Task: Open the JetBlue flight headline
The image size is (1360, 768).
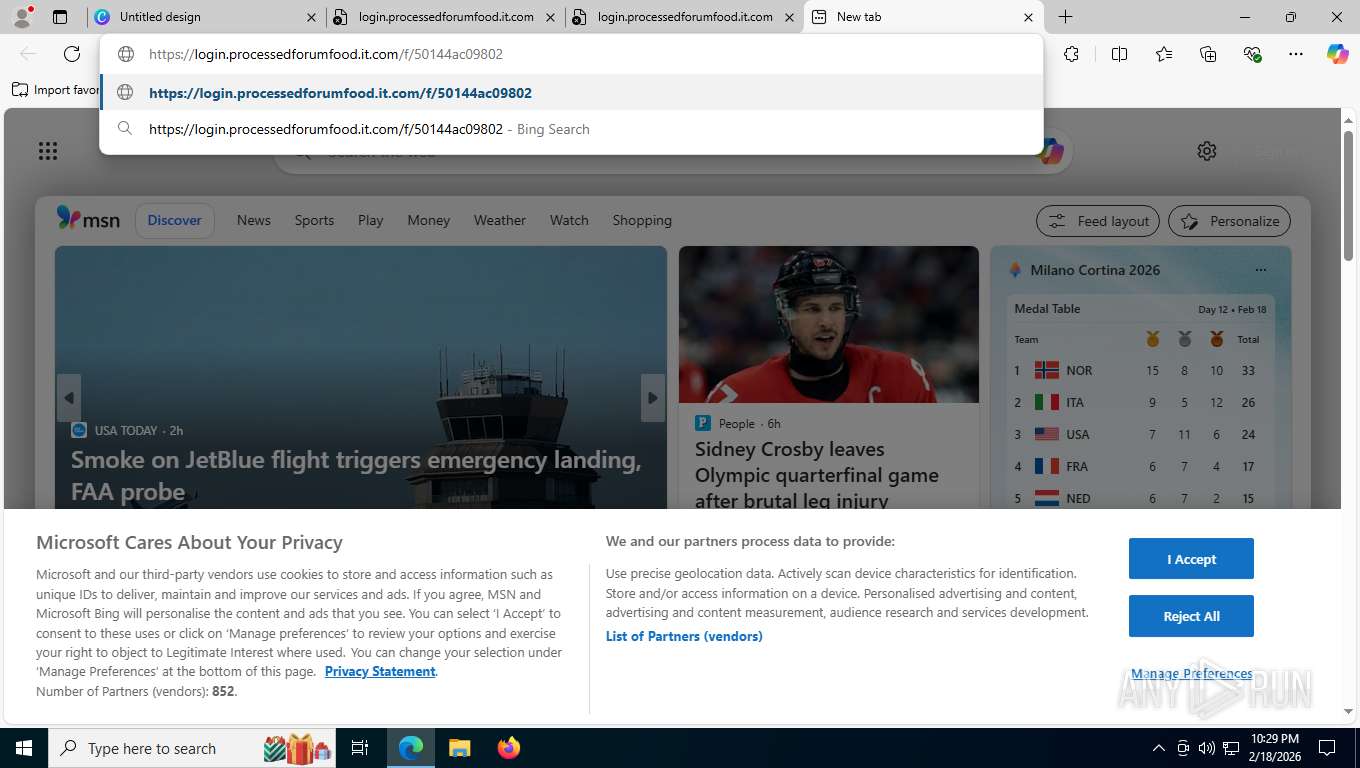Action: click(x=356, y=475)
